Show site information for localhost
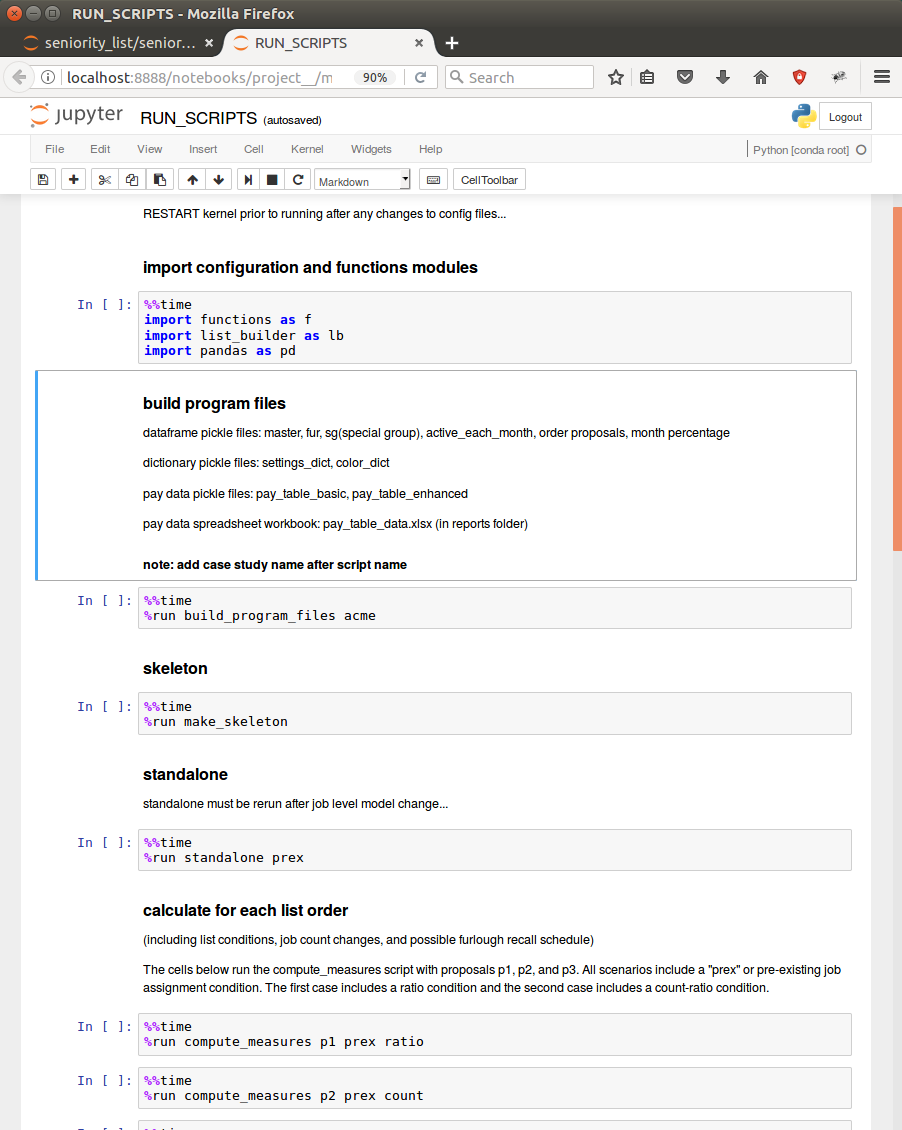The height and width of the screenshot is (1130, 902). point(48,77)
